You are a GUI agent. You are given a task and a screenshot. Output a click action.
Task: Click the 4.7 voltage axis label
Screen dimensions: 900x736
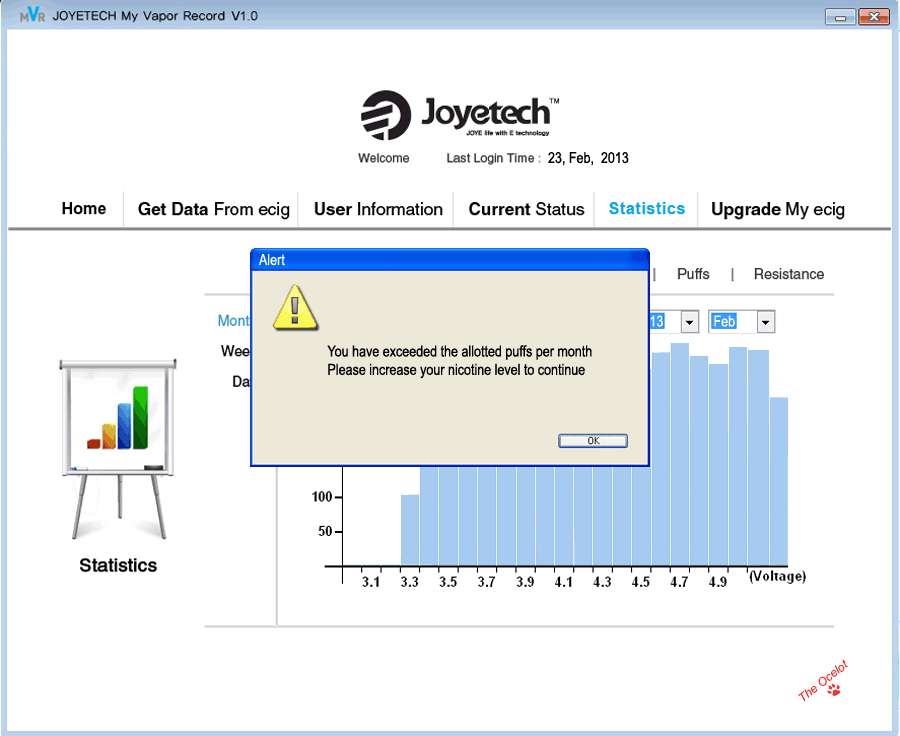point(679,582)
